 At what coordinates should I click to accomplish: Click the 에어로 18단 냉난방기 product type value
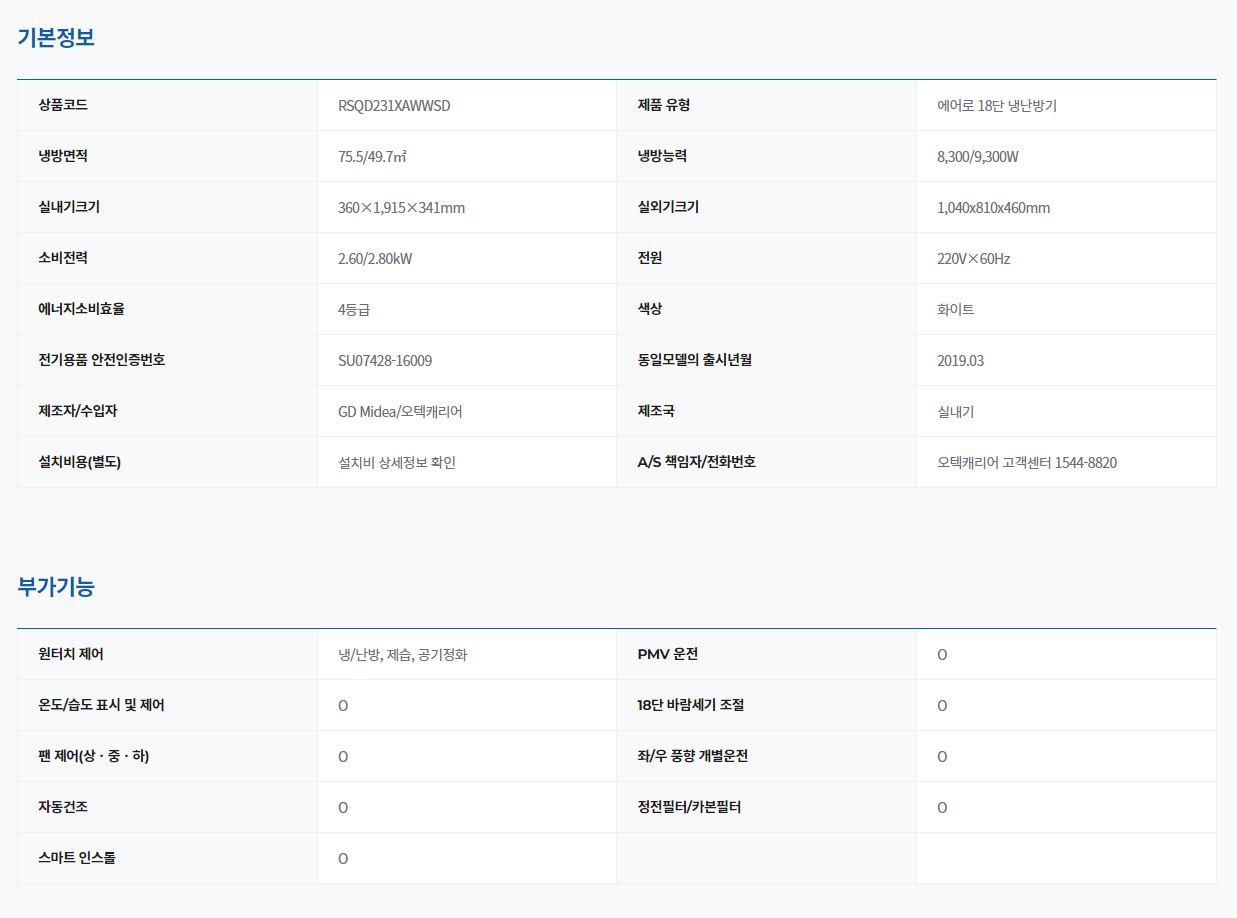click(x=996, y=106)
